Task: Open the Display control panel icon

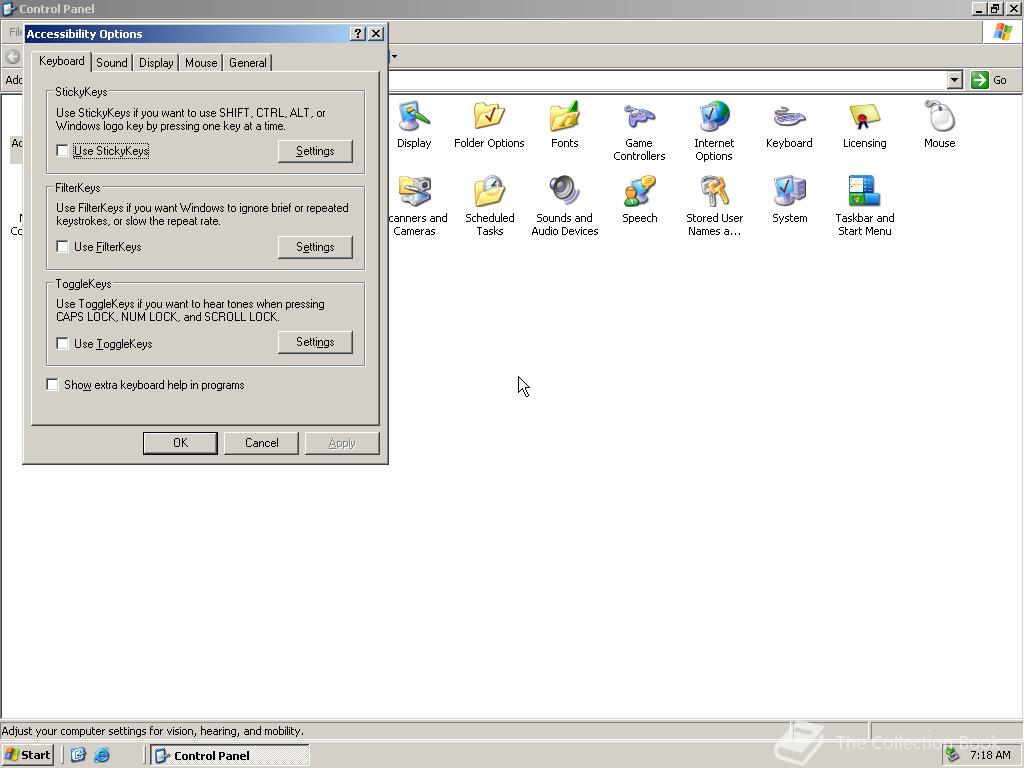Action: click(414, 124)
